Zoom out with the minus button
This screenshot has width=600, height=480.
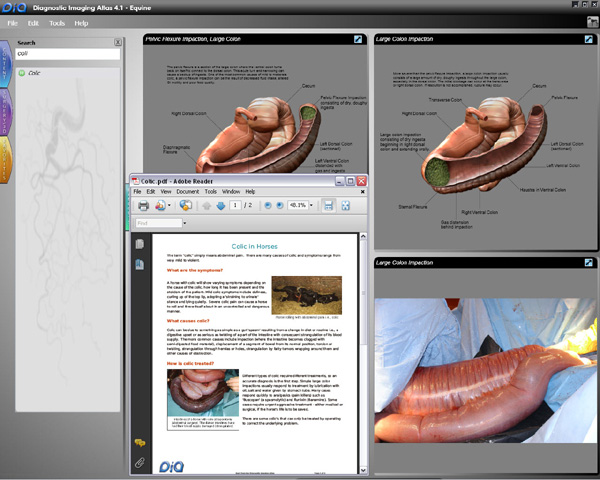(x=268, y=206)
